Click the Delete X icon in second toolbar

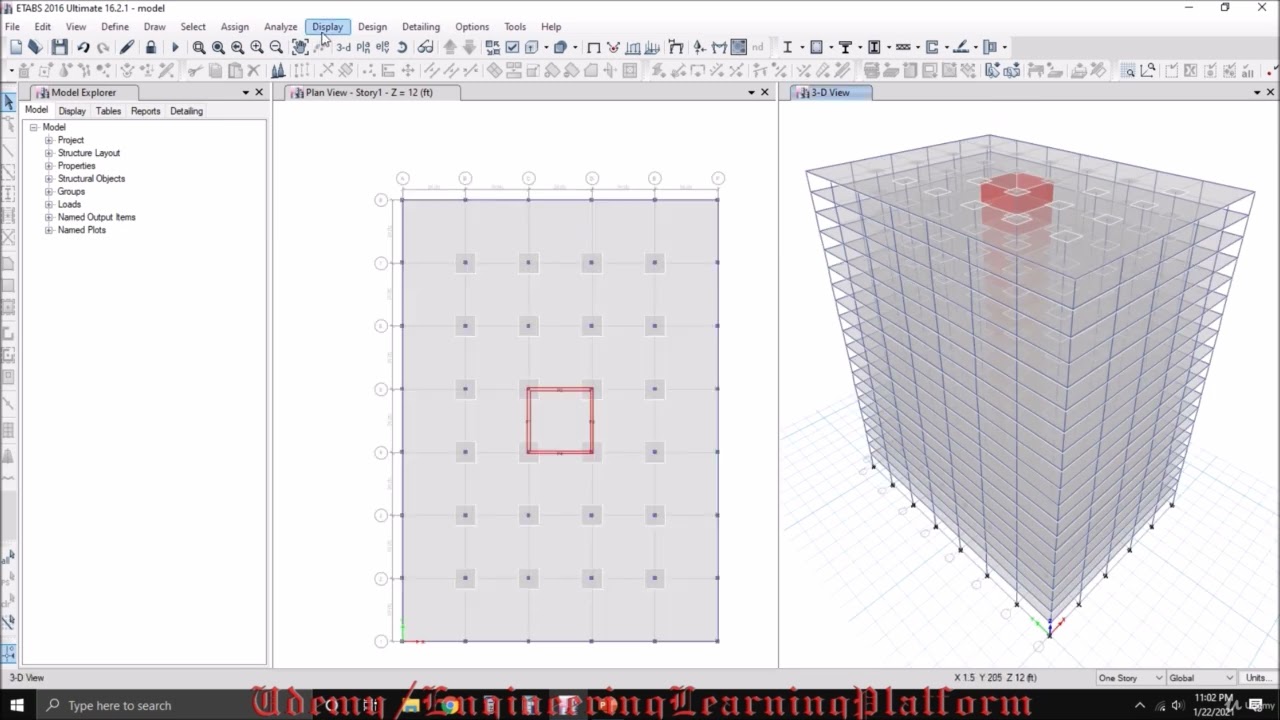pos(254,70)
